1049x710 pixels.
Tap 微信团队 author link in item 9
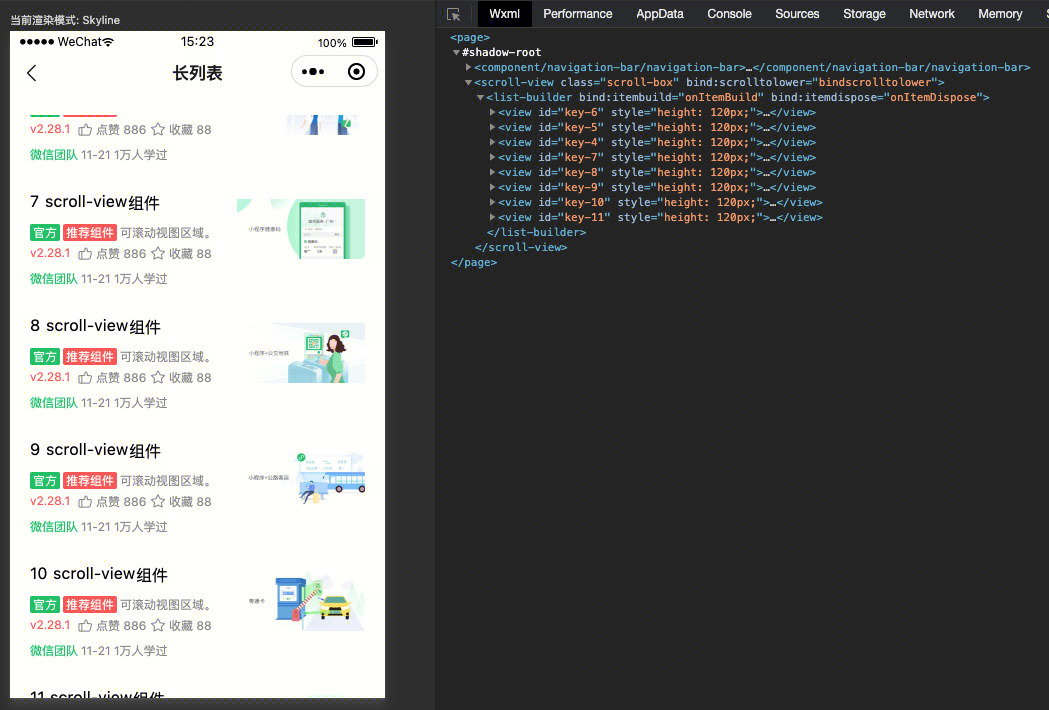click(x=54, y=527)
